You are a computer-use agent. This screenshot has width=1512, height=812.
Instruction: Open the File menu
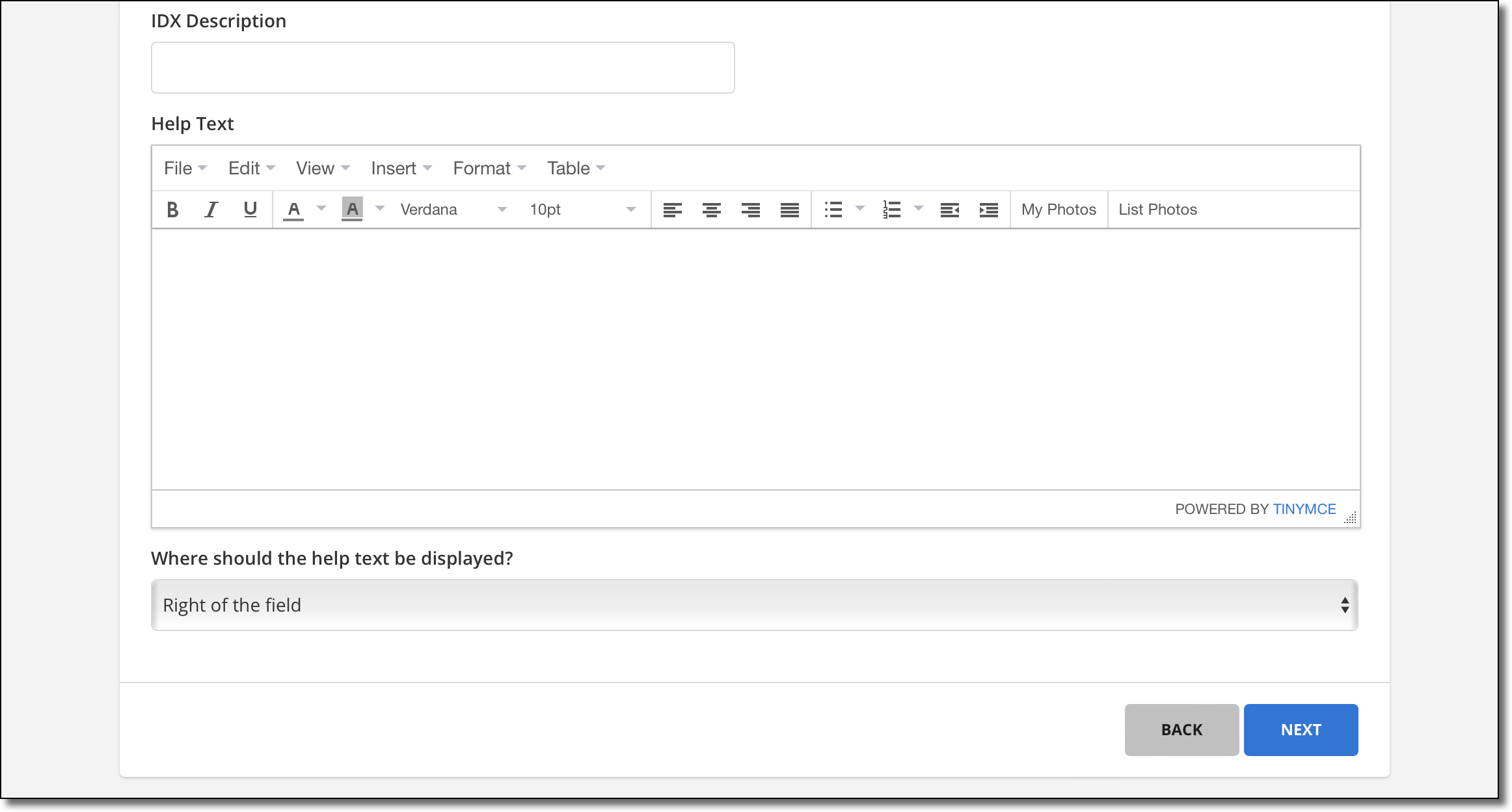[x=185, y=169]
